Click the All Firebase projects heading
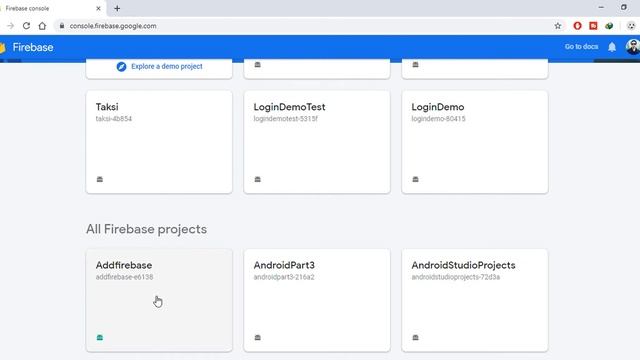 point(146,229)
